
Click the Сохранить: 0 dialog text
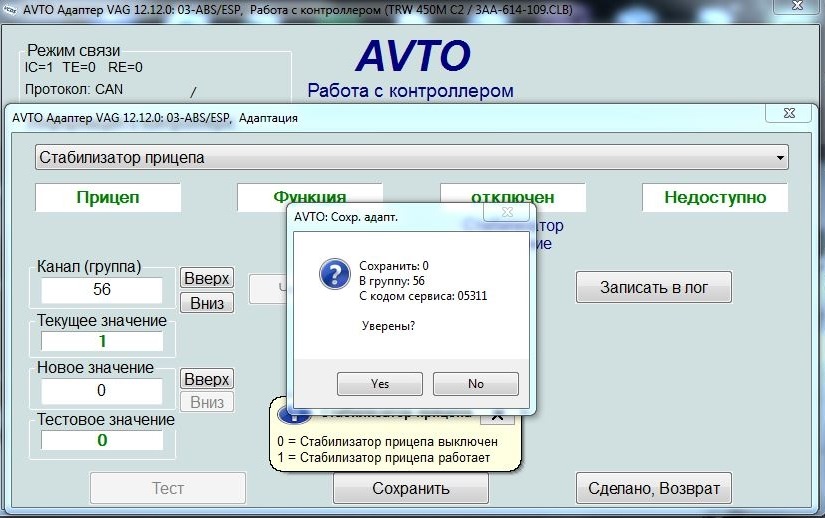(x=394, y=266)
